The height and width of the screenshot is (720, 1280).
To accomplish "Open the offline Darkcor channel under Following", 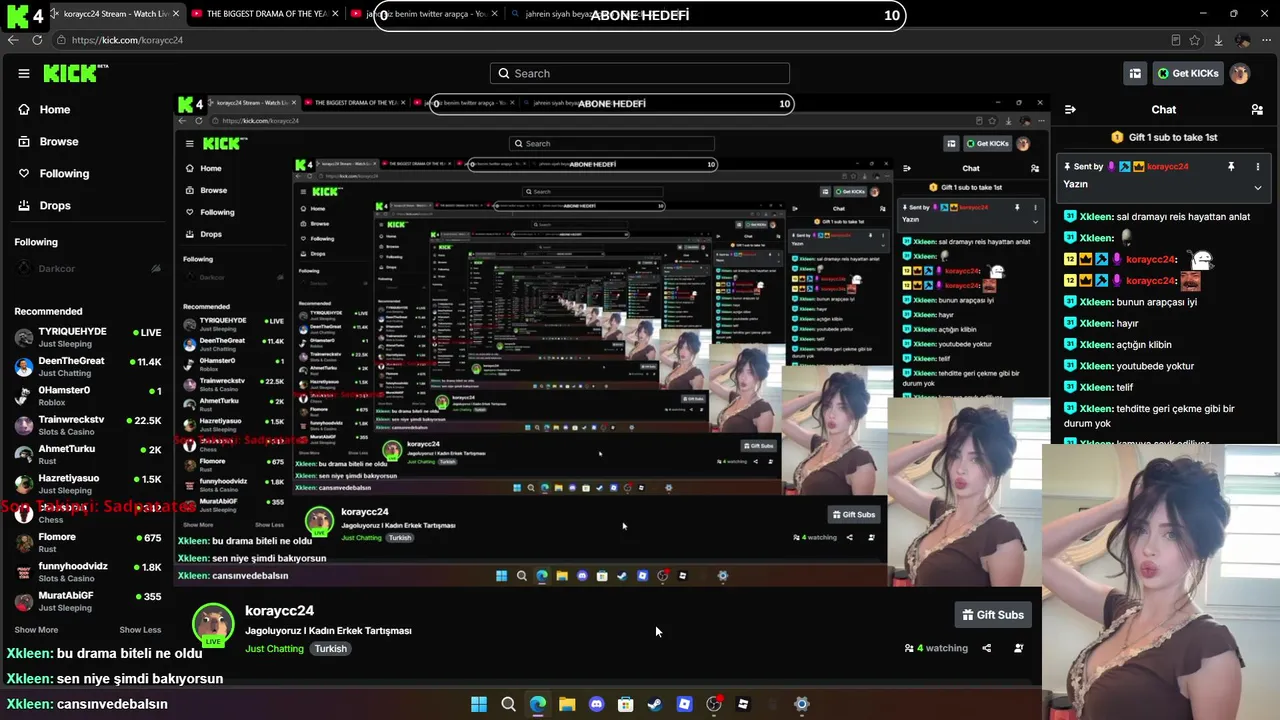I will click(x=88, y=269).
